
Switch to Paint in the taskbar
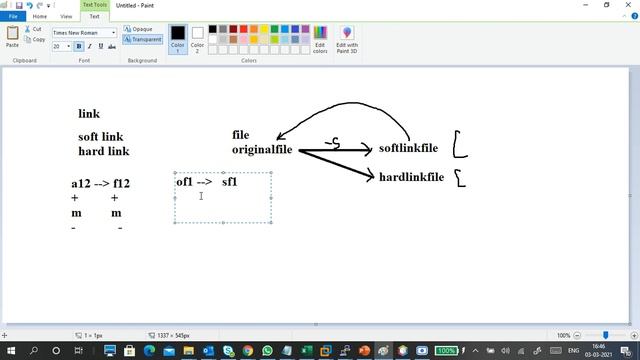384,351
